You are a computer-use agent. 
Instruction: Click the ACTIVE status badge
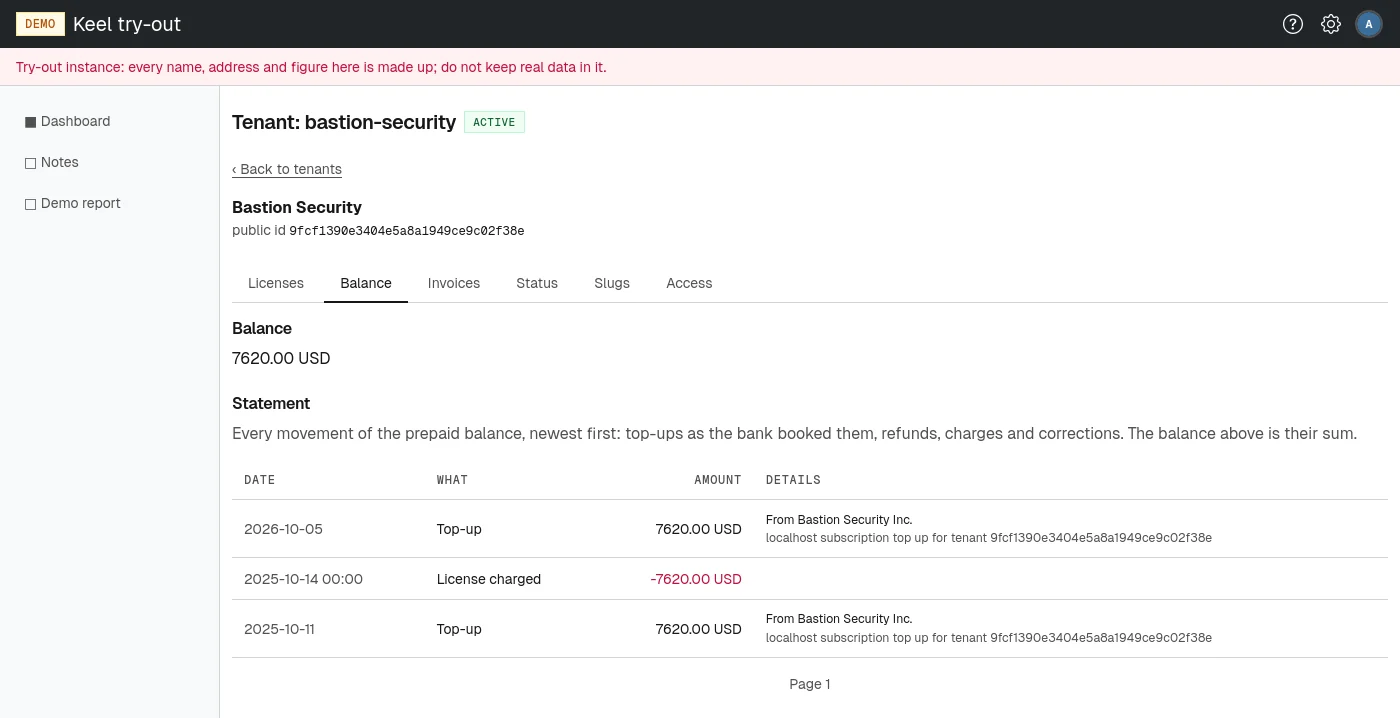tap(494, 122)
